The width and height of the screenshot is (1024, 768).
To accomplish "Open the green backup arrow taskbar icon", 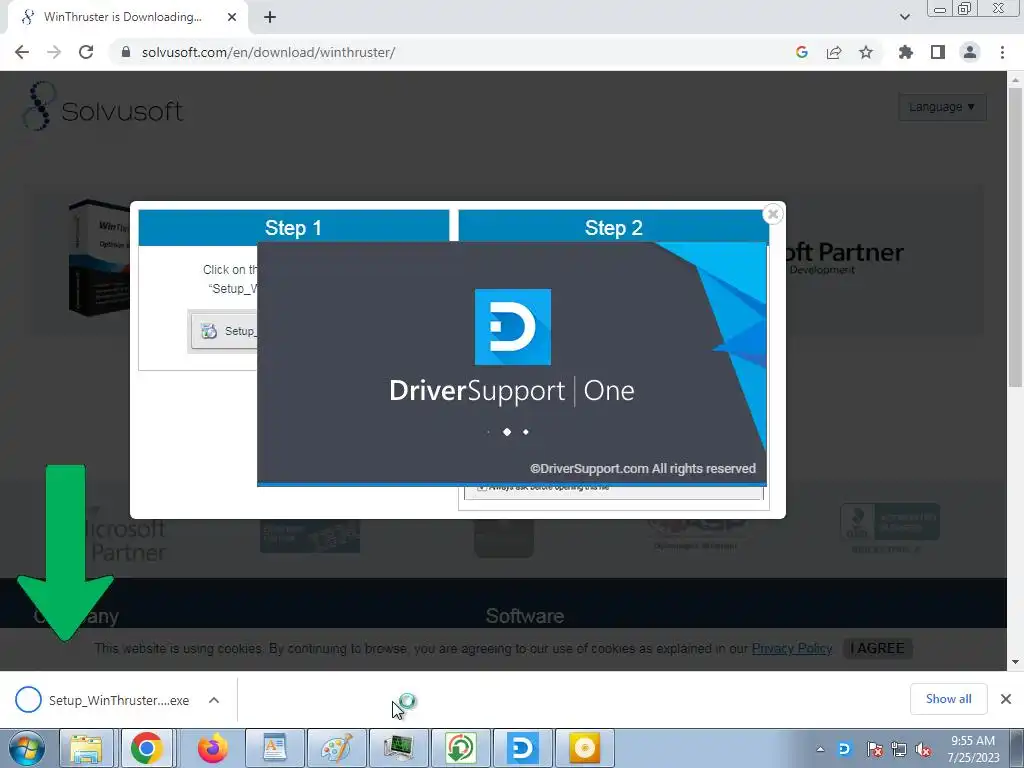I will point(460,748).
